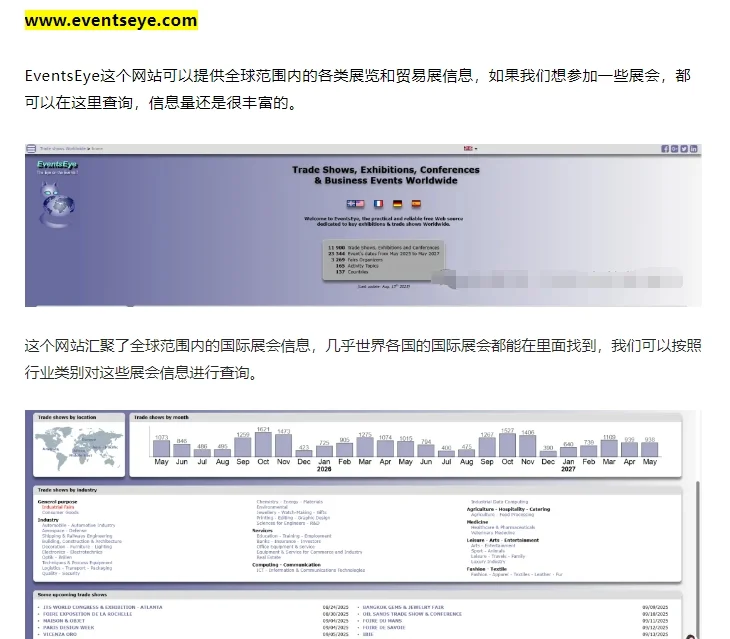Open 'Quality - Security' link

pyautogui.click(x=61, y=573)
